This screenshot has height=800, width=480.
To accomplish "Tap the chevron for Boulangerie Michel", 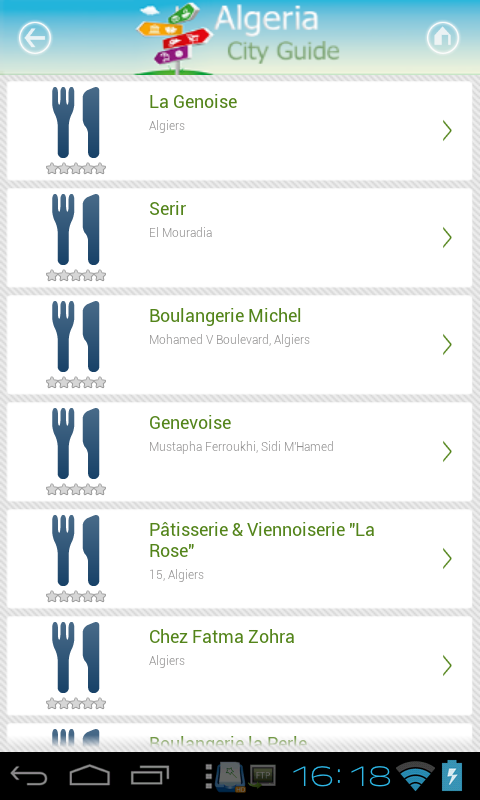I will (447, 345).
